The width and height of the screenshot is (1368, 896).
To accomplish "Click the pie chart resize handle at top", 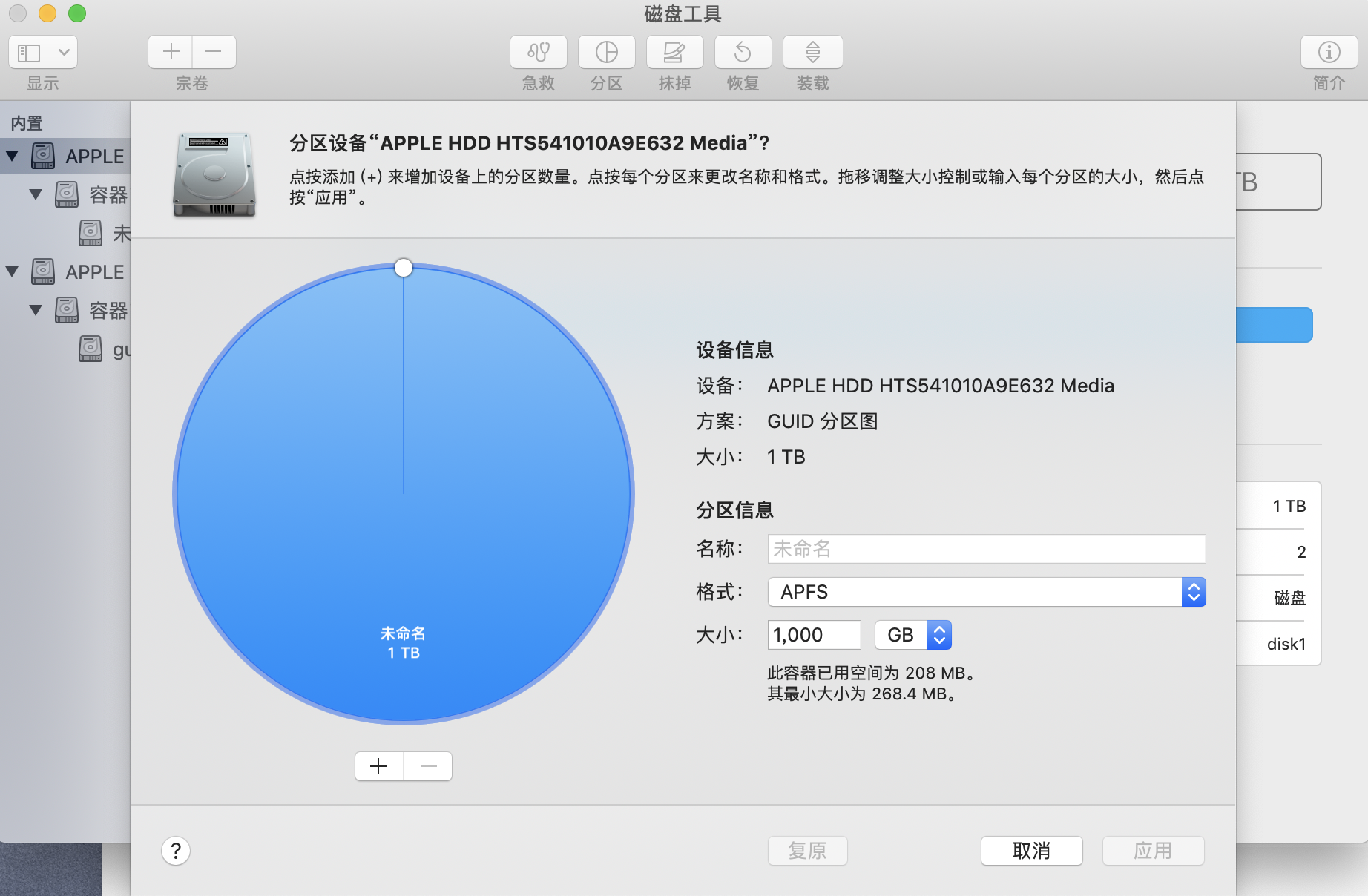I will tap(404, 268).
